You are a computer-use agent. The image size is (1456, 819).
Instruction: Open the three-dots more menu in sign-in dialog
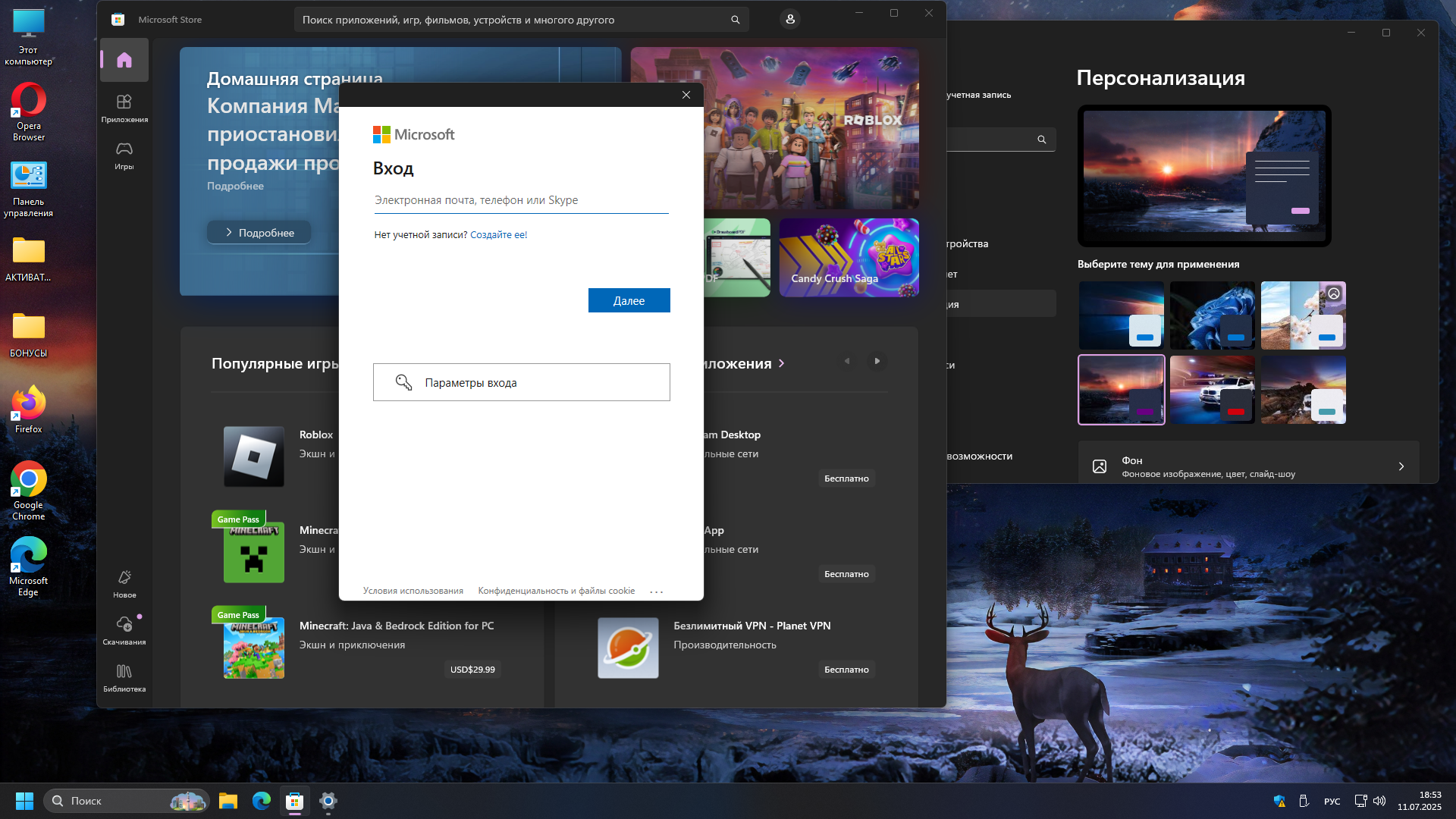(657, 591)
